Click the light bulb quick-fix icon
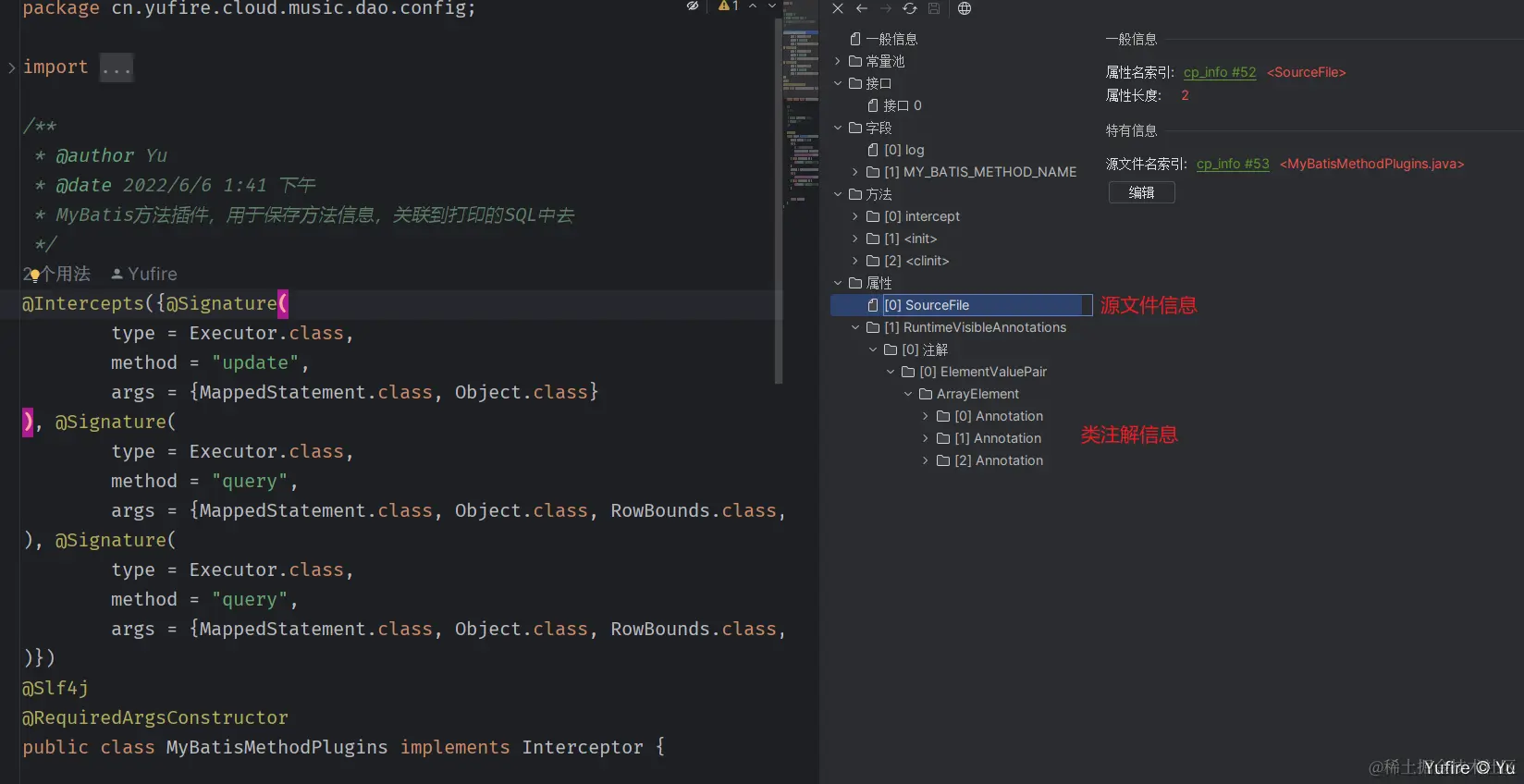 [x=35, y=276]
